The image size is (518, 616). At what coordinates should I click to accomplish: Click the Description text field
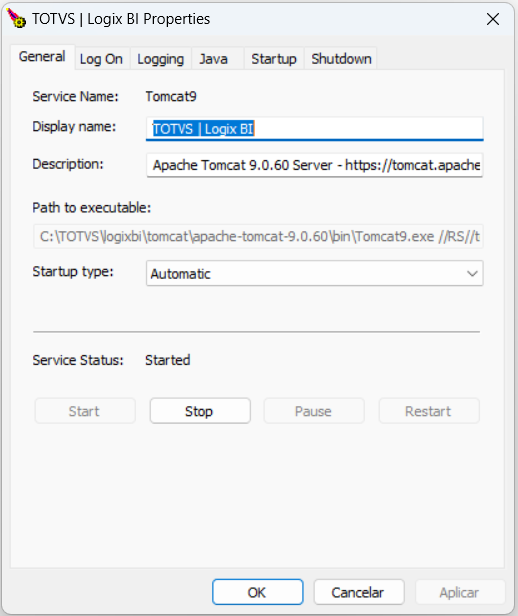click(315, 165)
